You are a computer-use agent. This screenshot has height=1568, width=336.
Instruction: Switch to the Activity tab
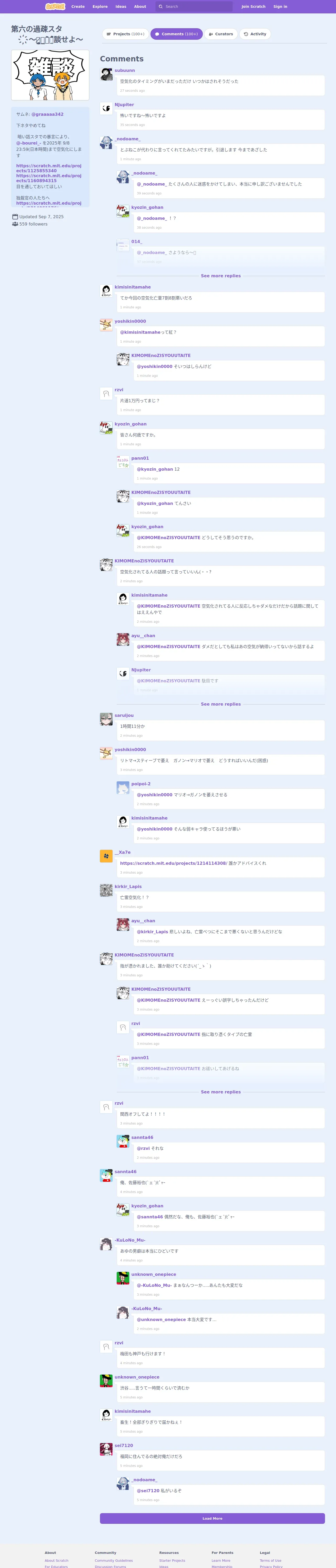pyautogui.click(x=255, y=34)
